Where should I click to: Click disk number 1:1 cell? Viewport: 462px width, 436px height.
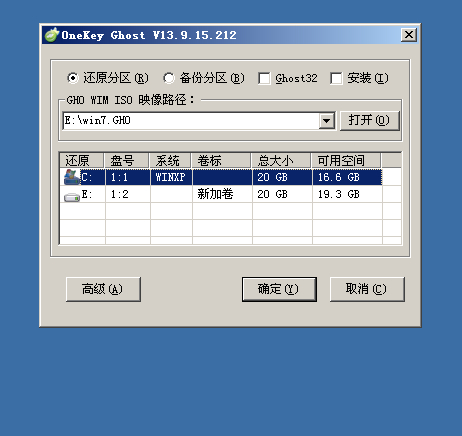[128, 177]
